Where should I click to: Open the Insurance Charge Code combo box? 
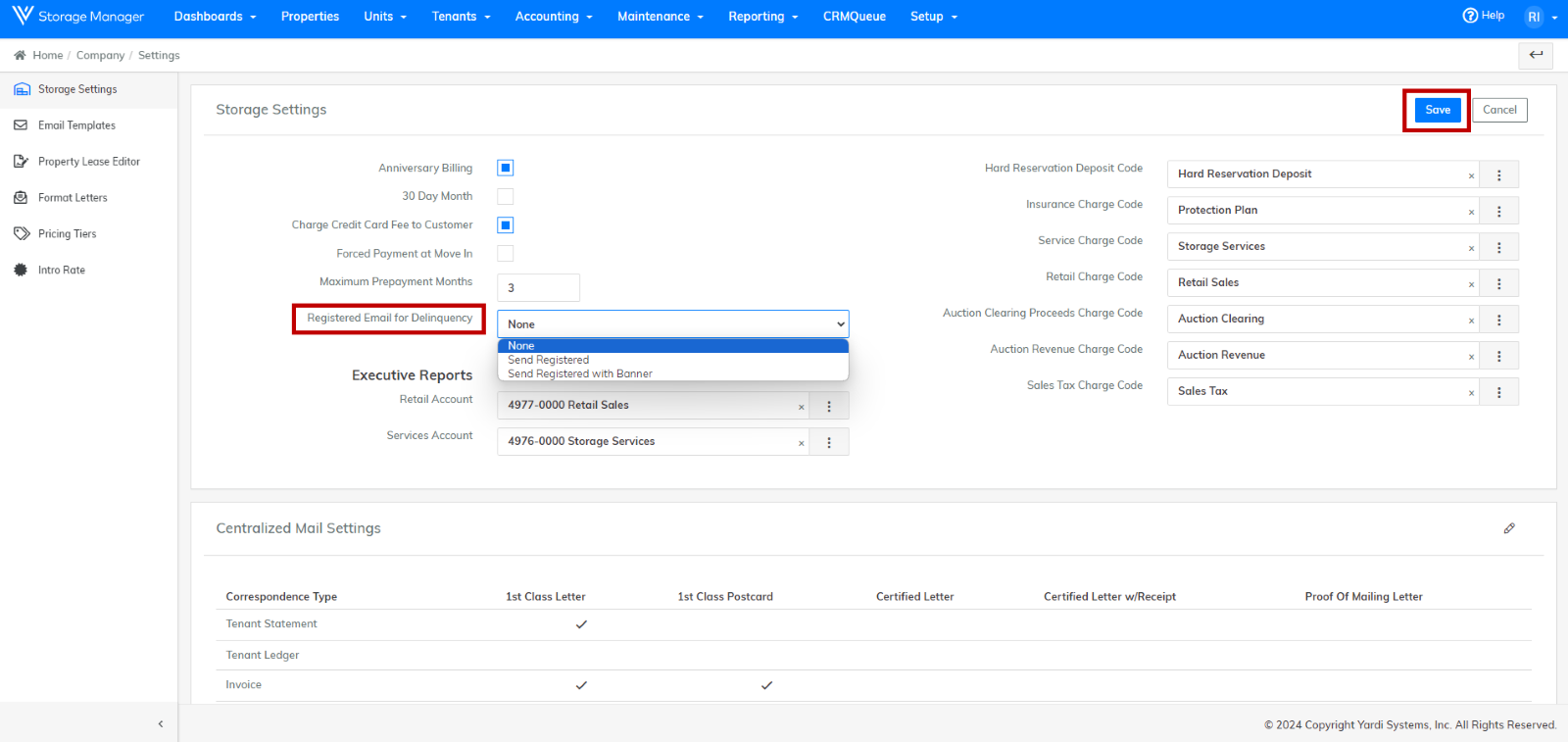tap(1323, 211)
